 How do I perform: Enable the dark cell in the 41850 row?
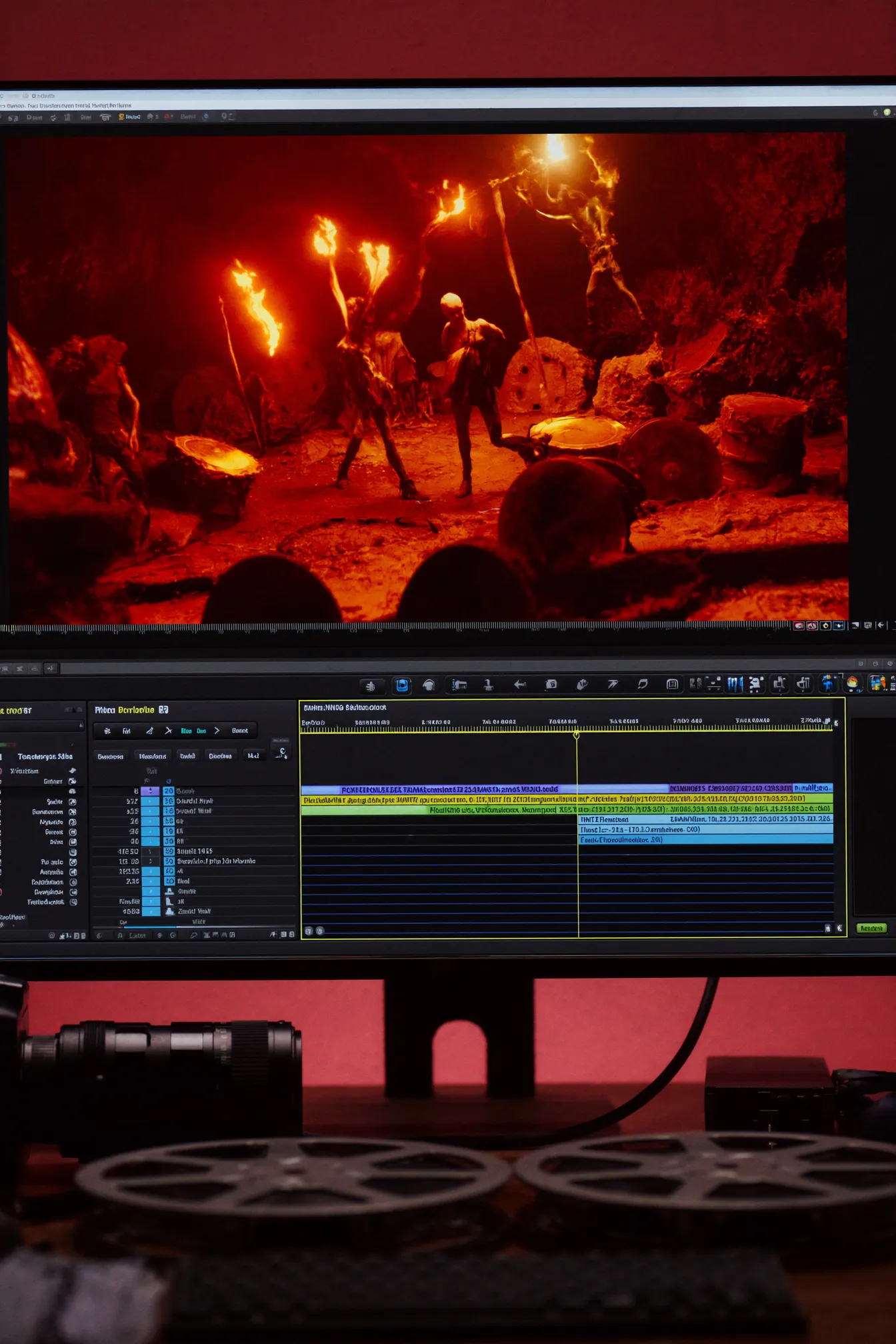(x=151, y=851)
